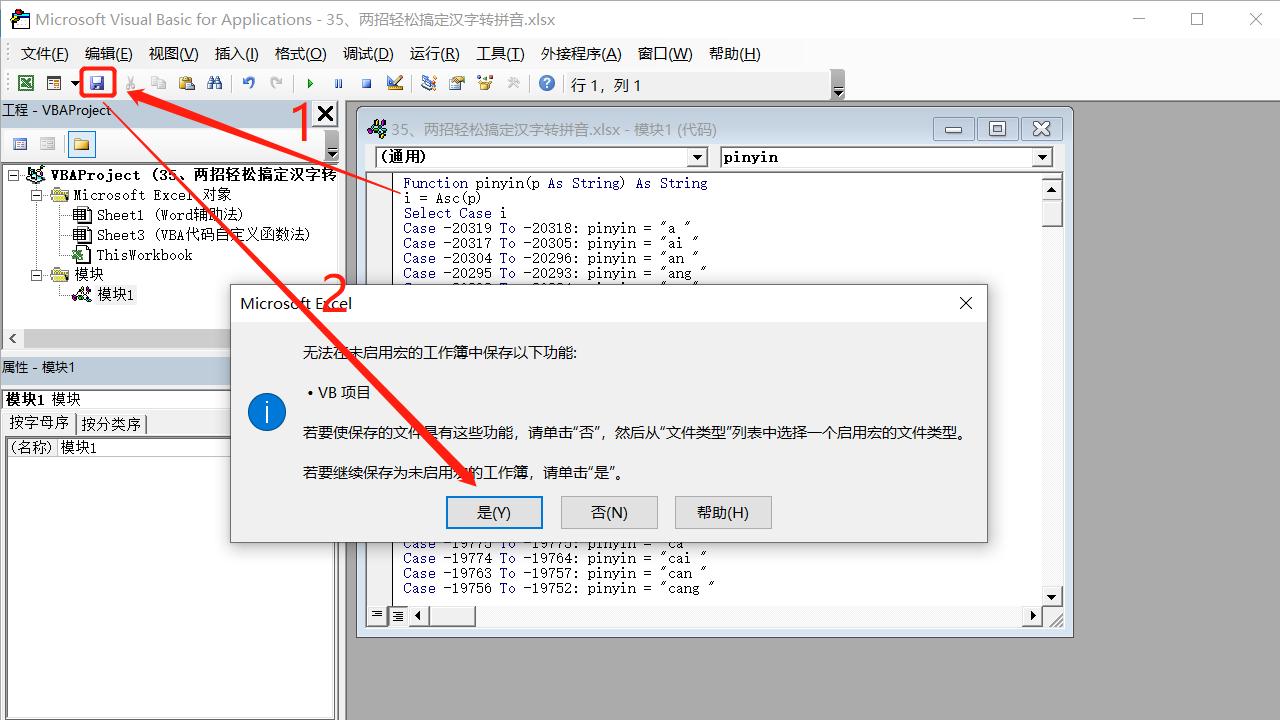Screen dimensions: 1280x720
Task: Switch to 按分类序 properties tab
Action: click(x=111, y=423)
